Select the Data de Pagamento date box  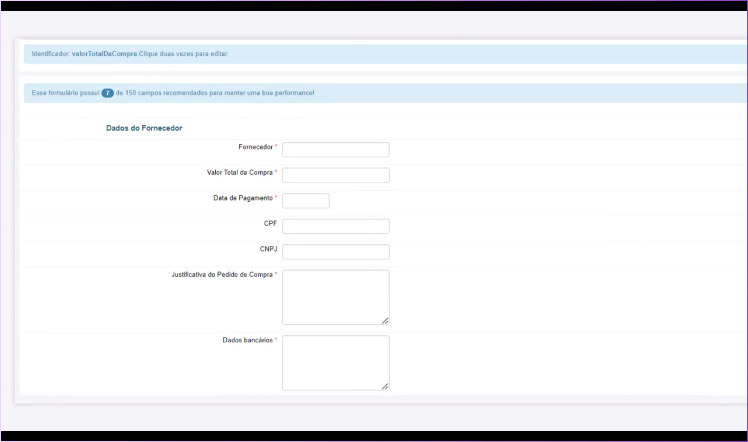coord(305,201)
